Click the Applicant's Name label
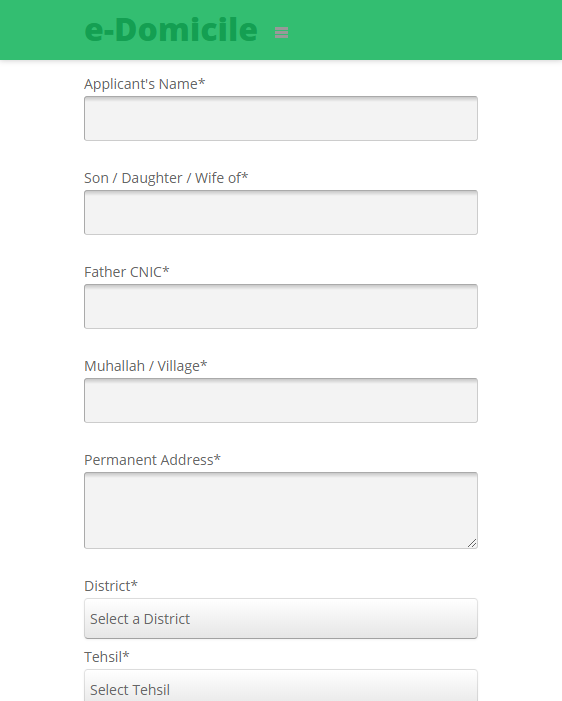 pyautogui.click(x=144, y=84)
